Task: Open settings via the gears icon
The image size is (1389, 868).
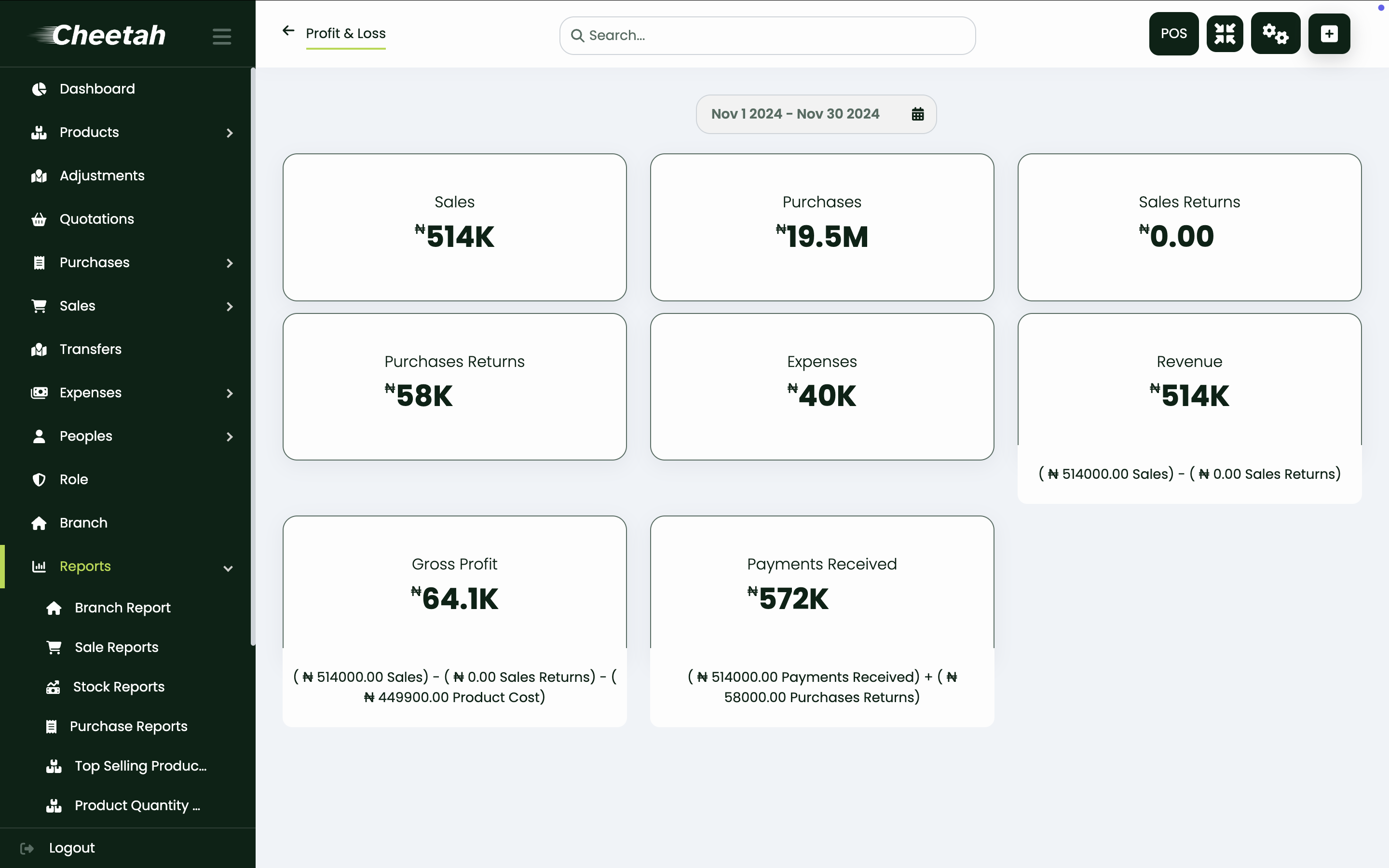Action: 1276,33
